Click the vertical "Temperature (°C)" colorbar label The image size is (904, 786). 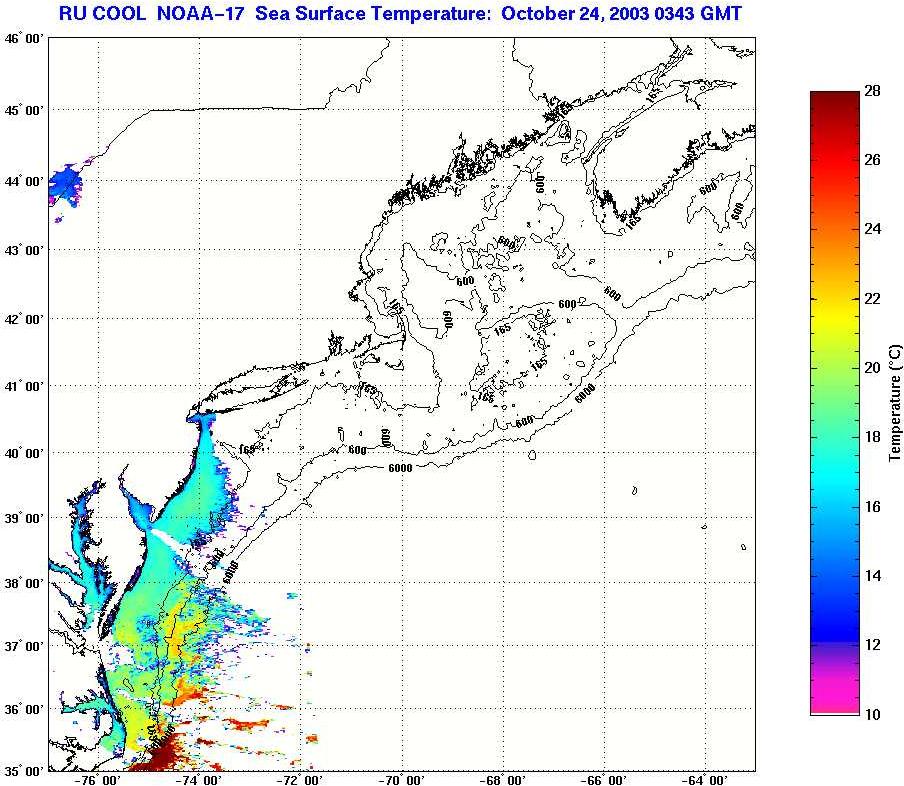(x=895, y=403)
